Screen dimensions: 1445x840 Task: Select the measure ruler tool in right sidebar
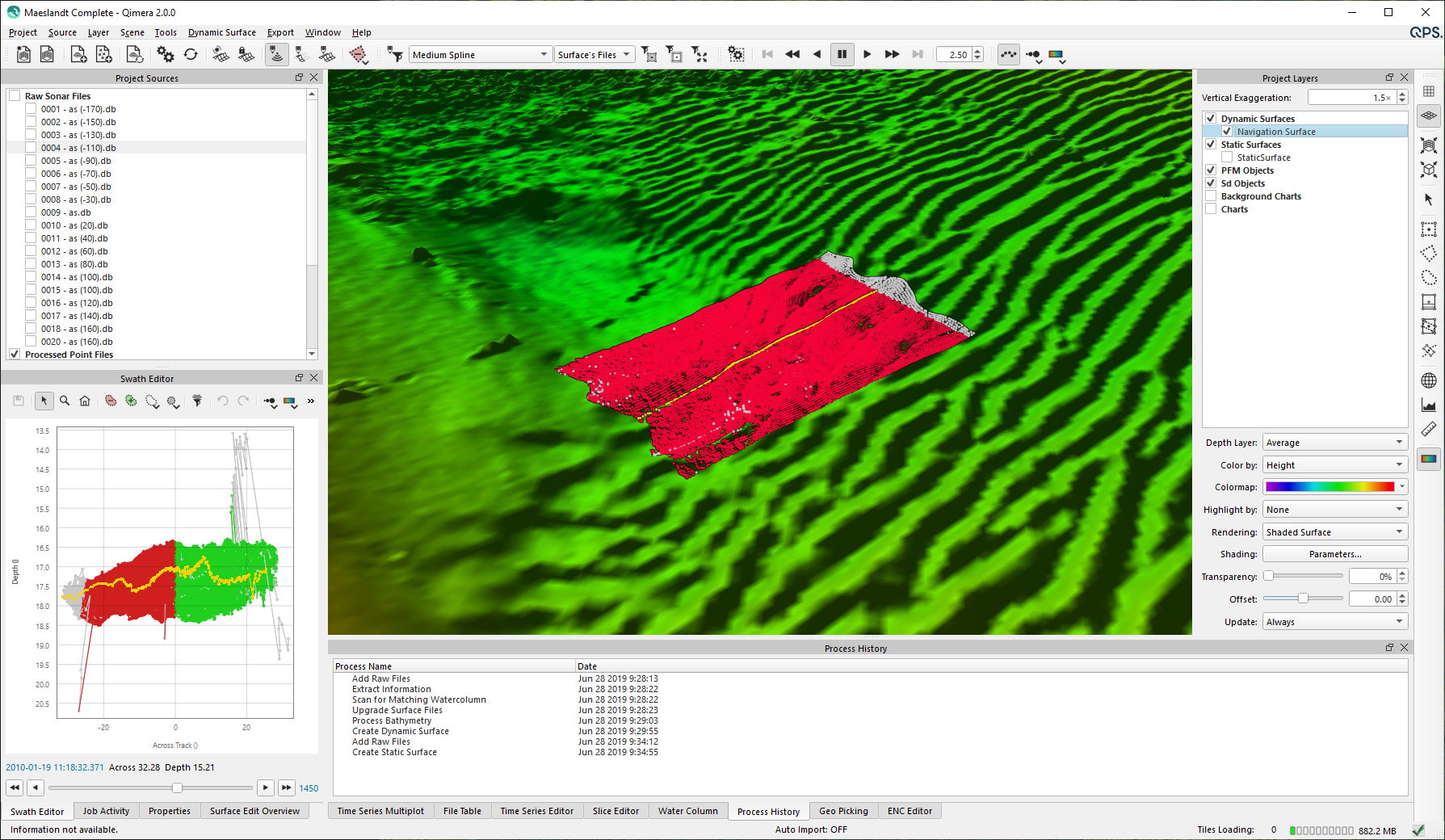coord(1428,430)
